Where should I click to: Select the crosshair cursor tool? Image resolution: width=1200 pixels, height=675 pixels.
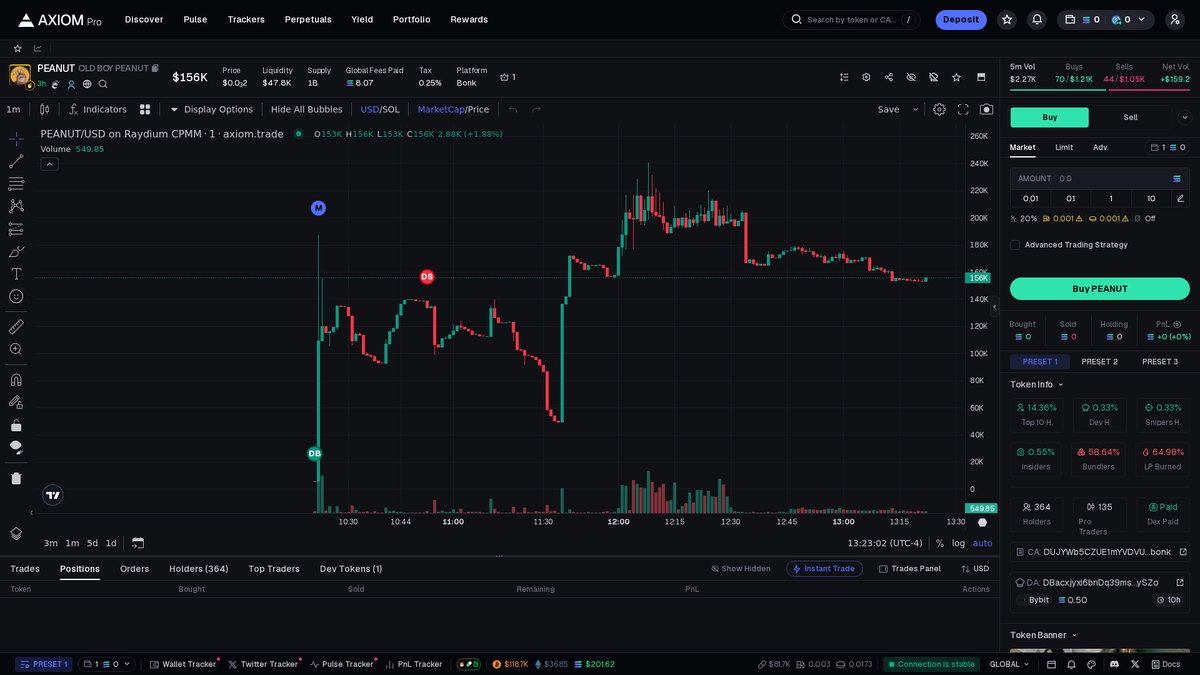coord(16,138)
